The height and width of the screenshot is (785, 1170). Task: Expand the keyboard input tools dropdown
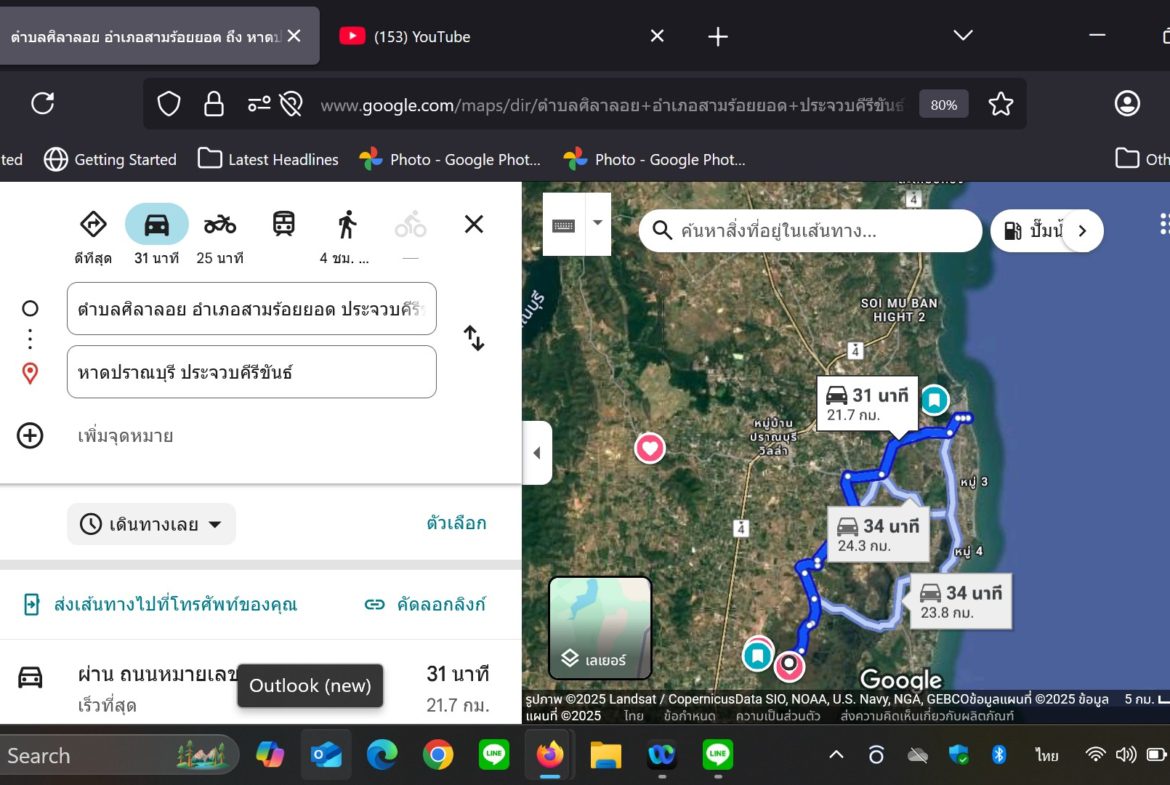[x=598, y=223]
